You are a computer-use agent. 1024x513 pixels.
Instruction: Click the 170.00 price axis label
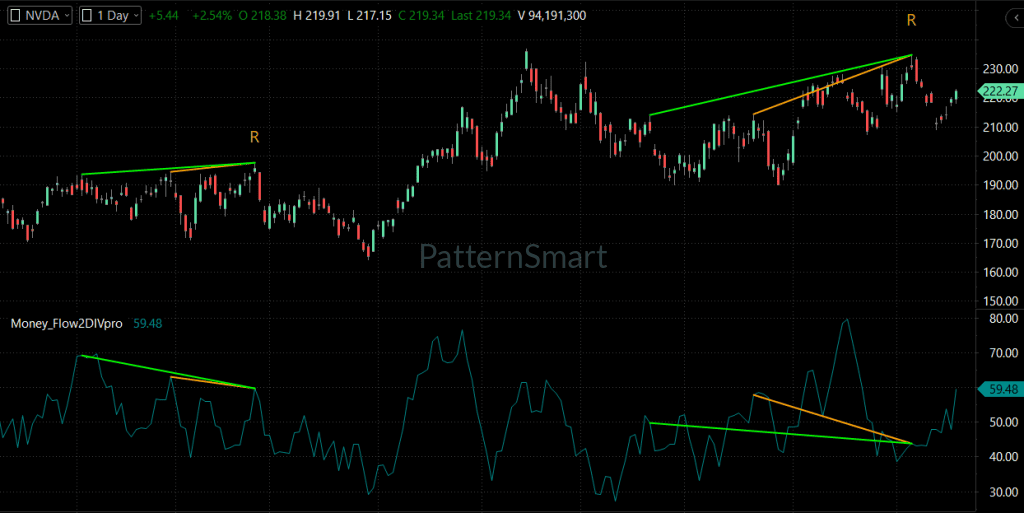pyautogui.click(x=1000, y=243)
